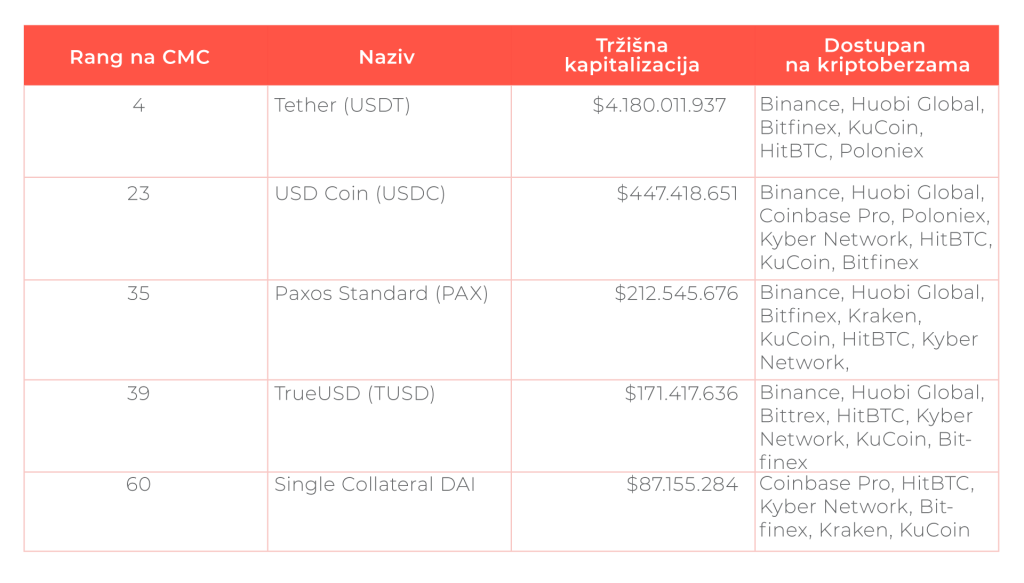Select the Single Collateral DAI cell
Screen dimensions: 1024x583
[x=375, y=485]
